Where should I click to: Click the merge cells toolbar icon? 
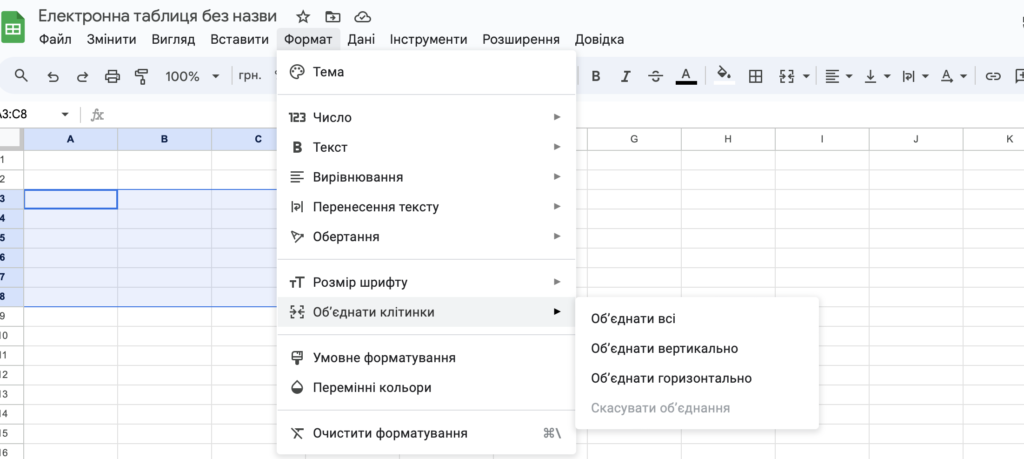pos(787,76)
